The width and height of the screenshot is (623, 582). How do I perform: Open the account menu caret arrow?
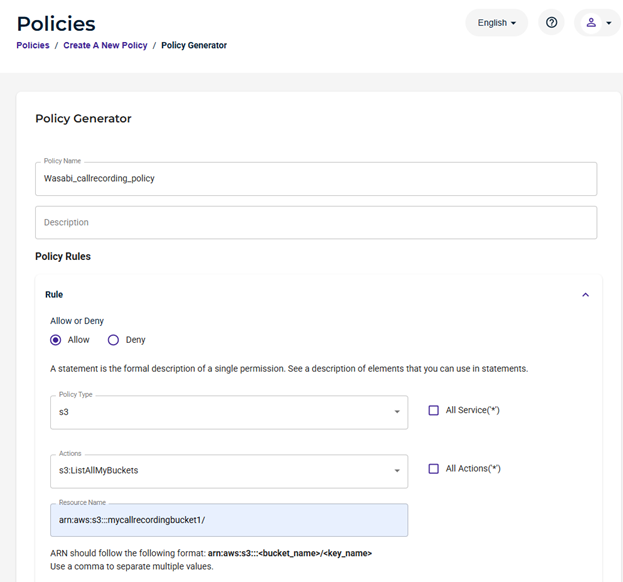[x=609, y=23]
